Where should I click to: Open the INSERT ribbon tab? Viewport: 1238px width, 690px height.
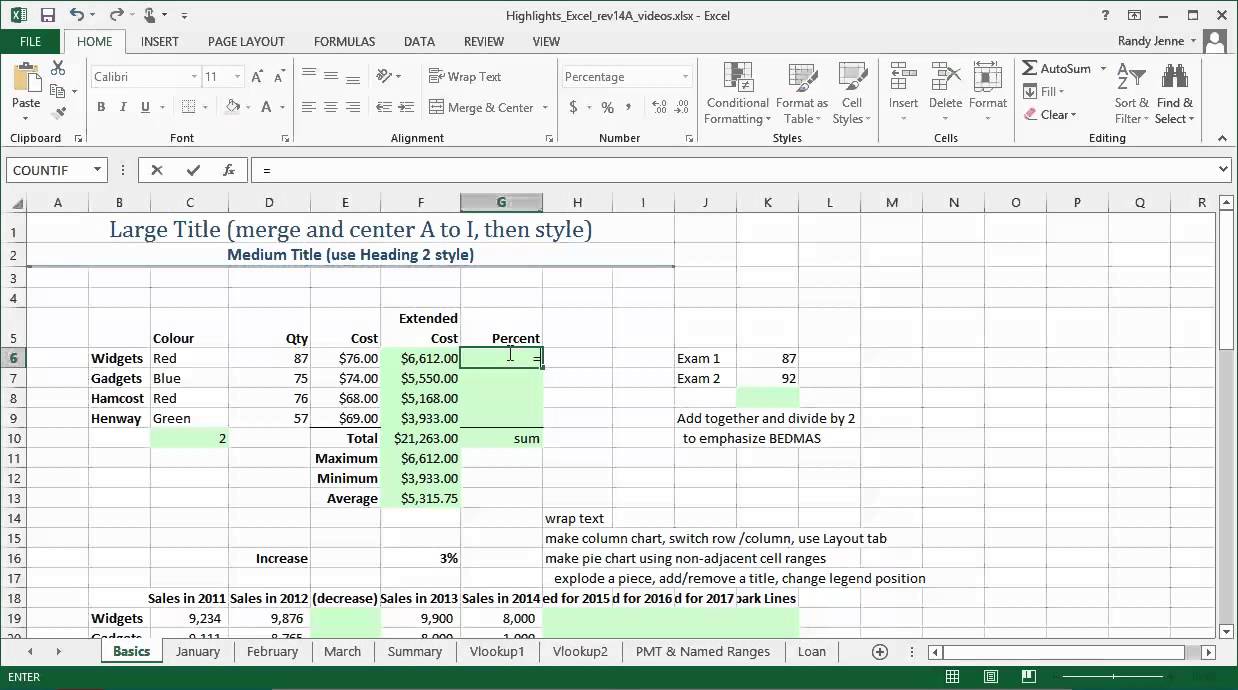coord(160,42)
